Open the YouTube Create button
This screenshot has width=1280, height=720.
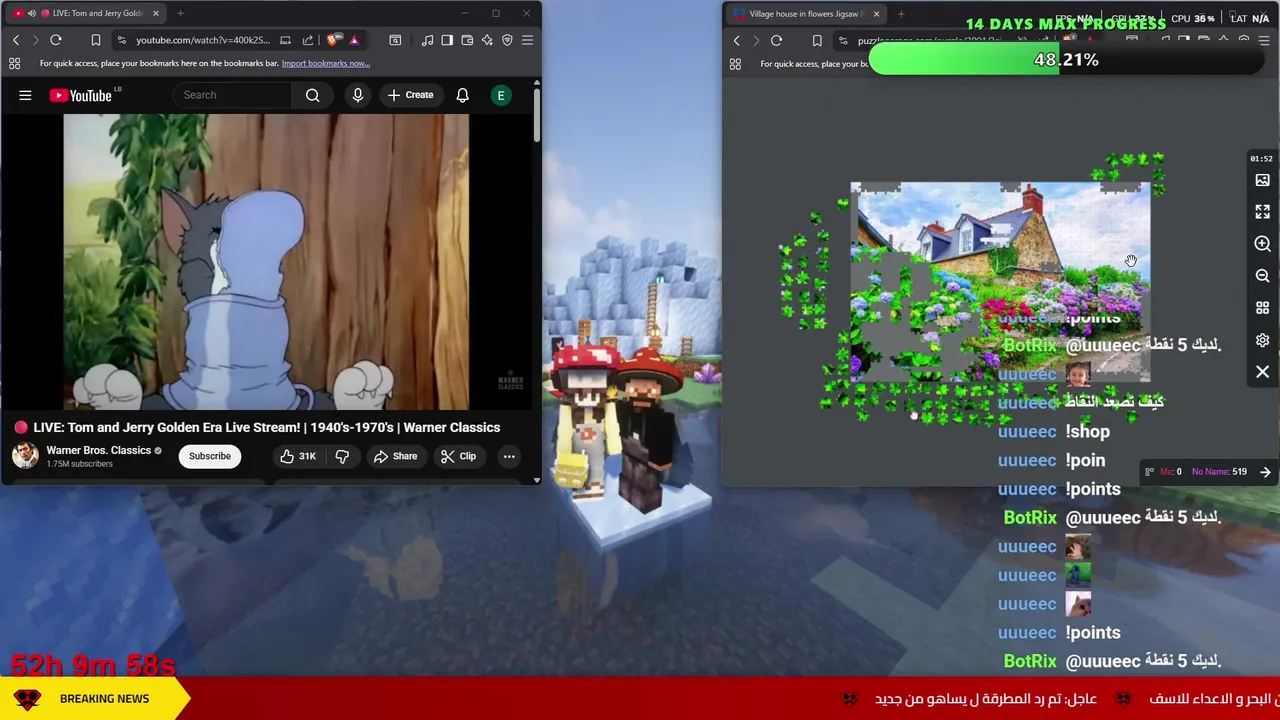[411, 95]
